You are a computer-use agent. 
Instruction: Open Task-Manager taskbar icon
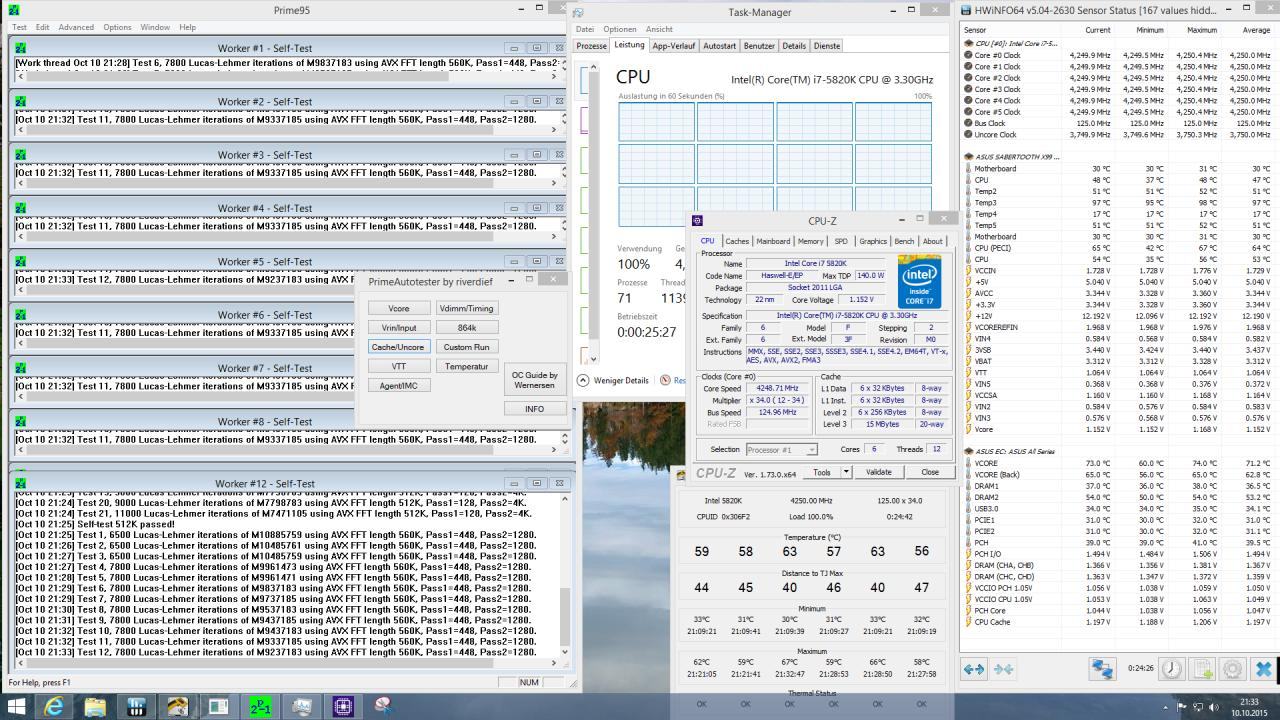point(301,706)
